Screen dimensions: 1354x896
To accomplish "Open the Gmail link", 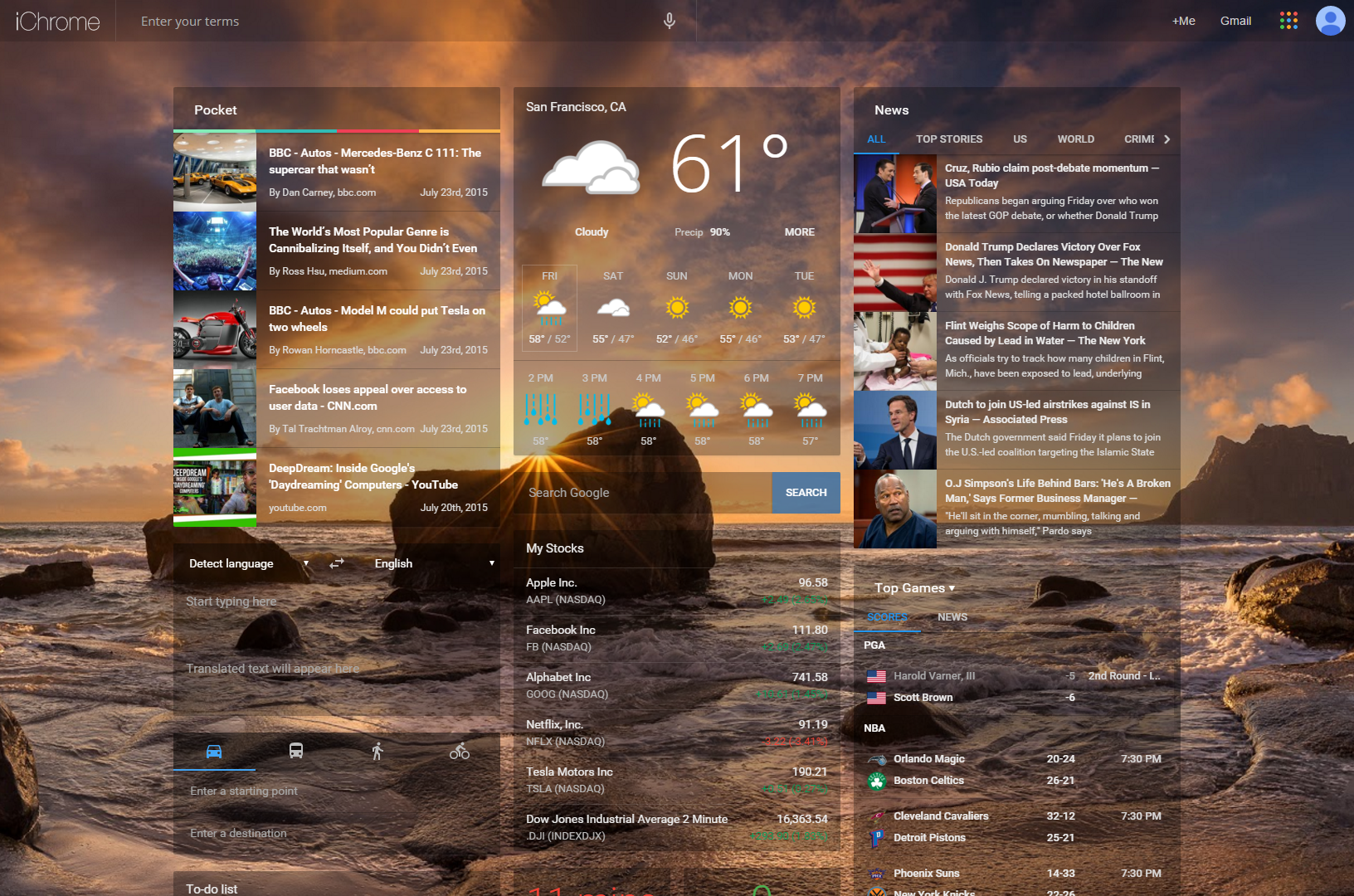I will pyautogui.click(x=1235, y=21).
